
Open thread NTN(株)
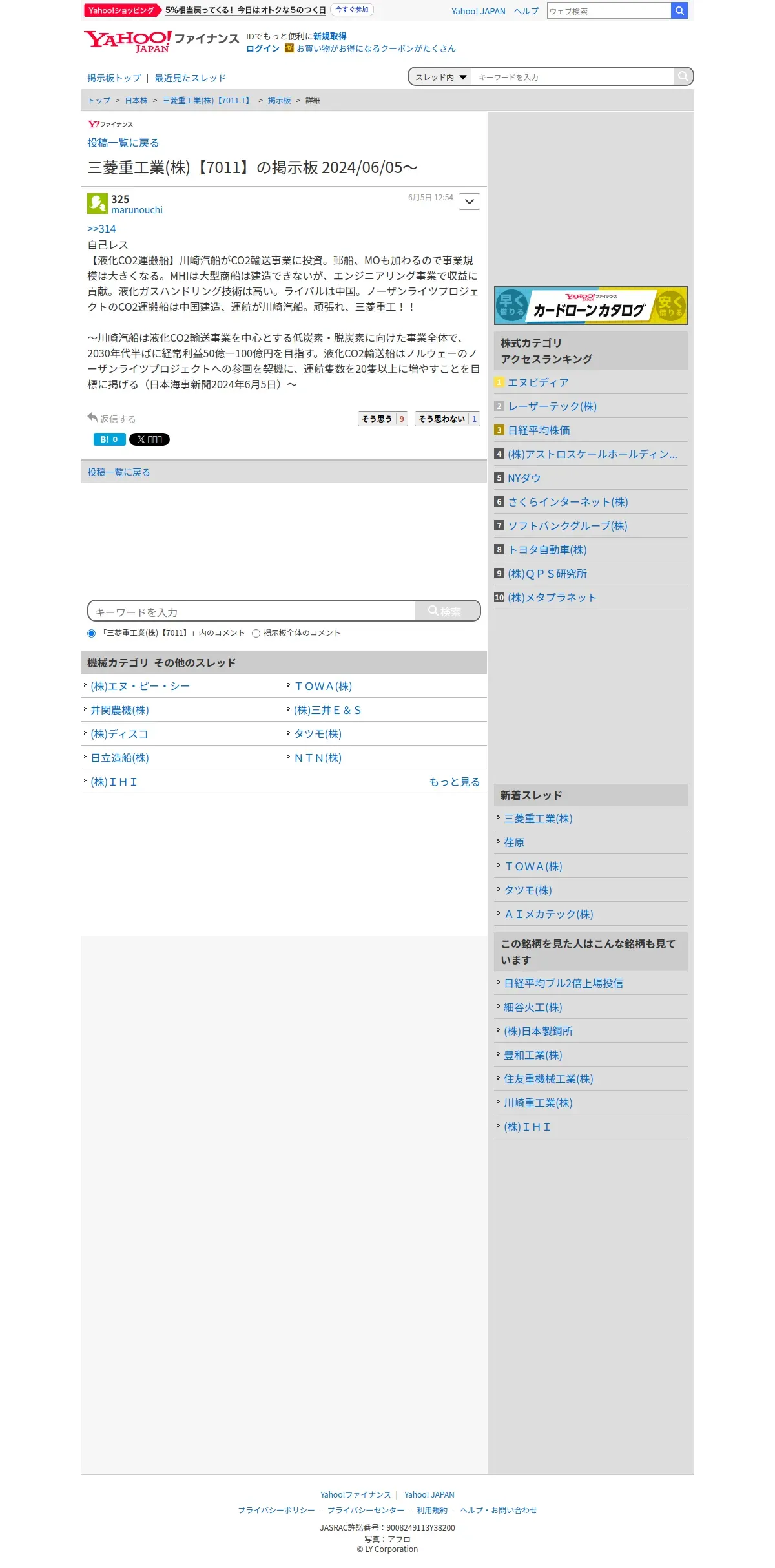[318, 758]
